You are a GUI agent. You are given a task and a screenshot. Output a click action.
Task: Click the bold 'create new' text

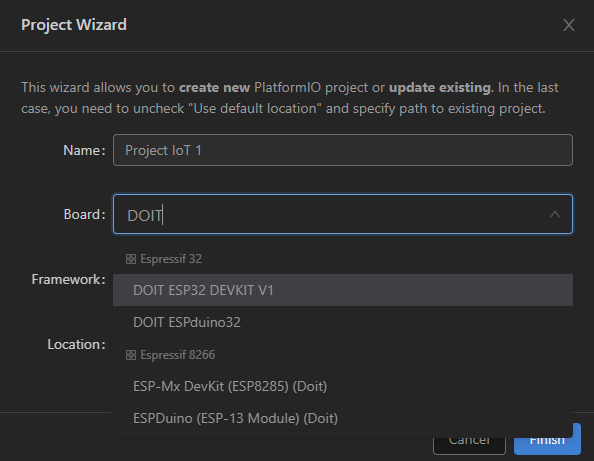pos(214,88)
